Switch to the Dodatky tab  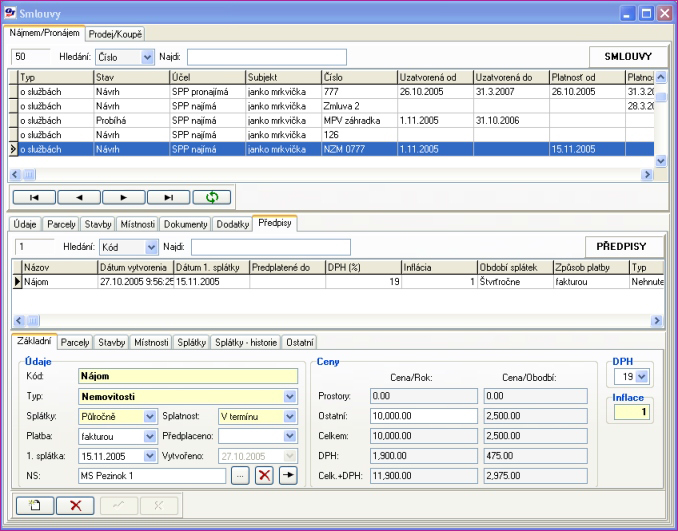[x=233, y=224]
